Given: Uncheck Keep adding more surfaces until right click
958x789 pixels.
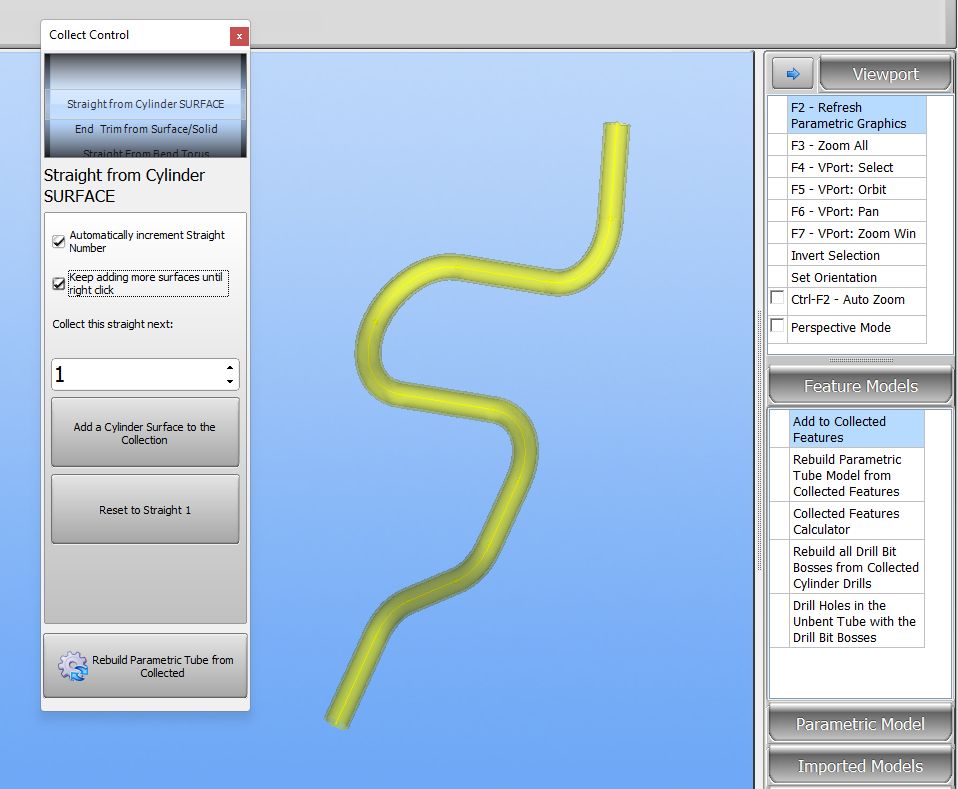Looking at the screenshot, I should coord(59,284).
